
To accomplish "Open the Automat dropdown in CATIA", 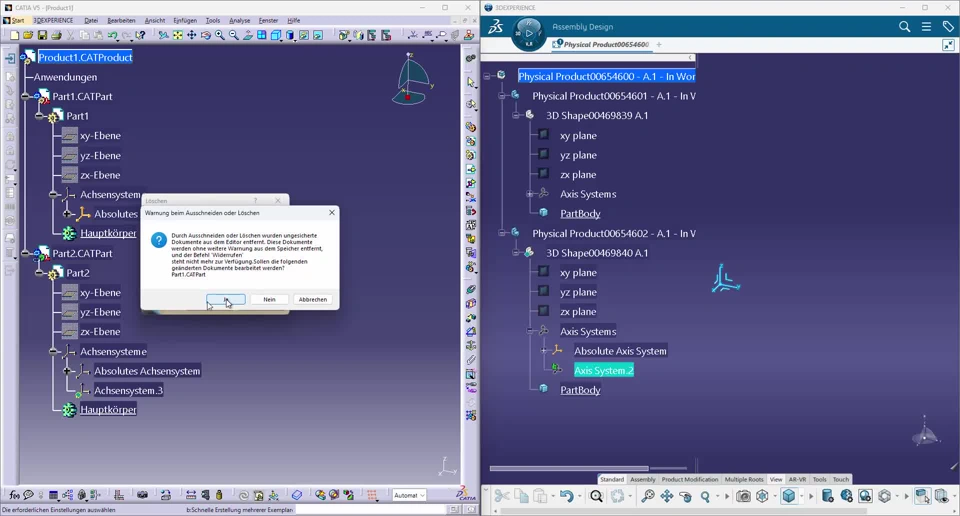I will coord(409,495).
